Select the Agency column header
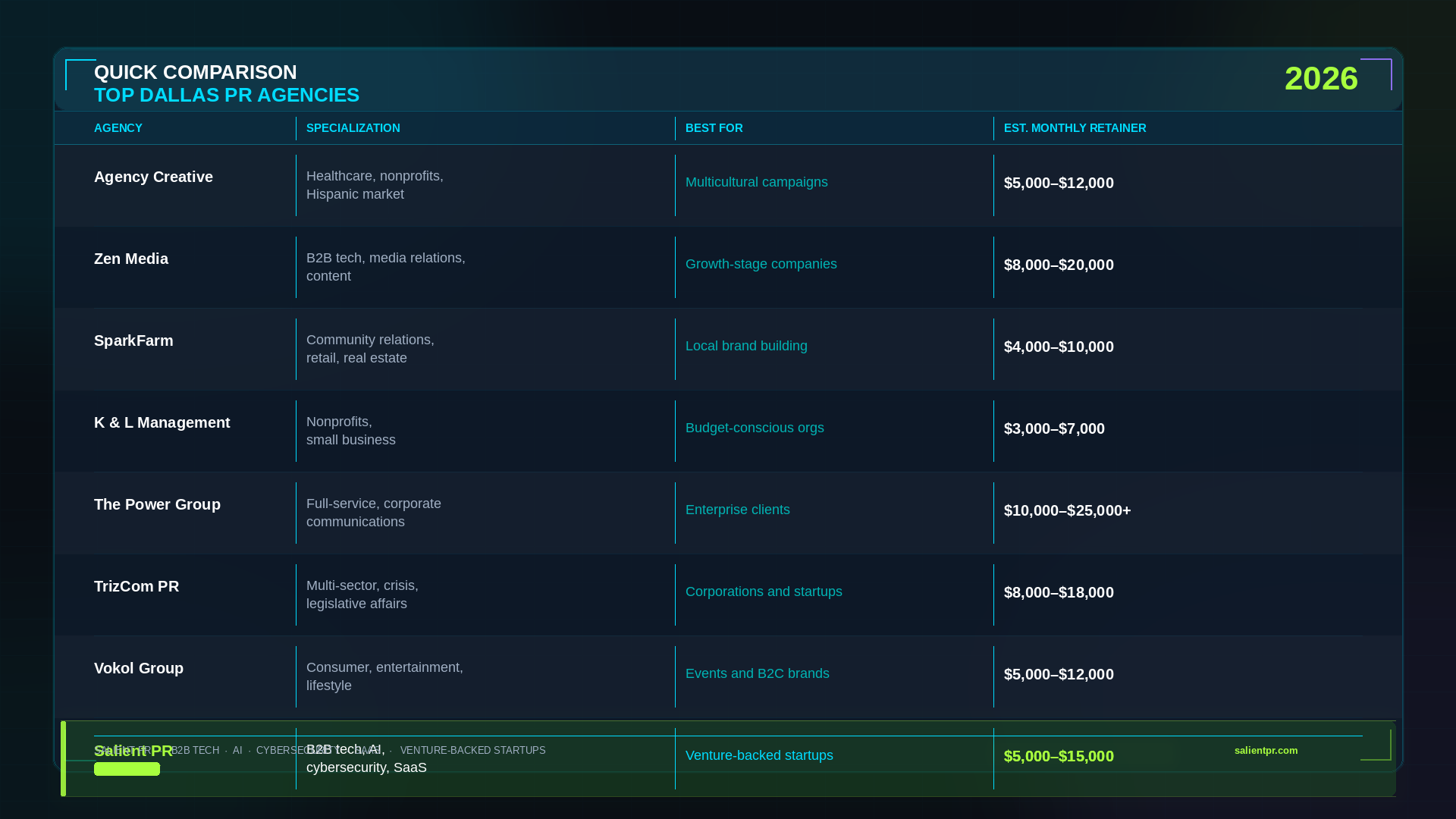 pyautogui.click(x=118, y=128)
